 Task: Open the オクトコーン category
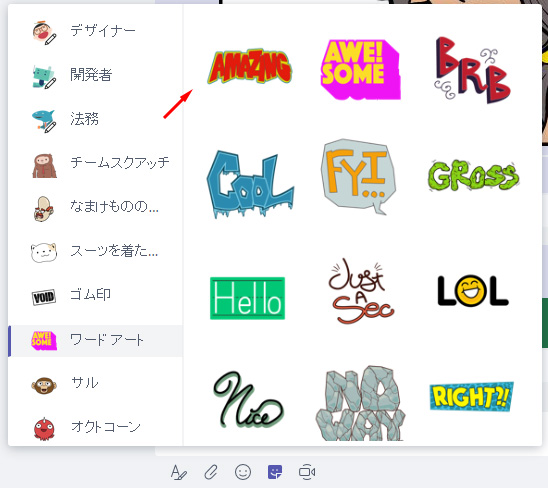coord(96,427)
